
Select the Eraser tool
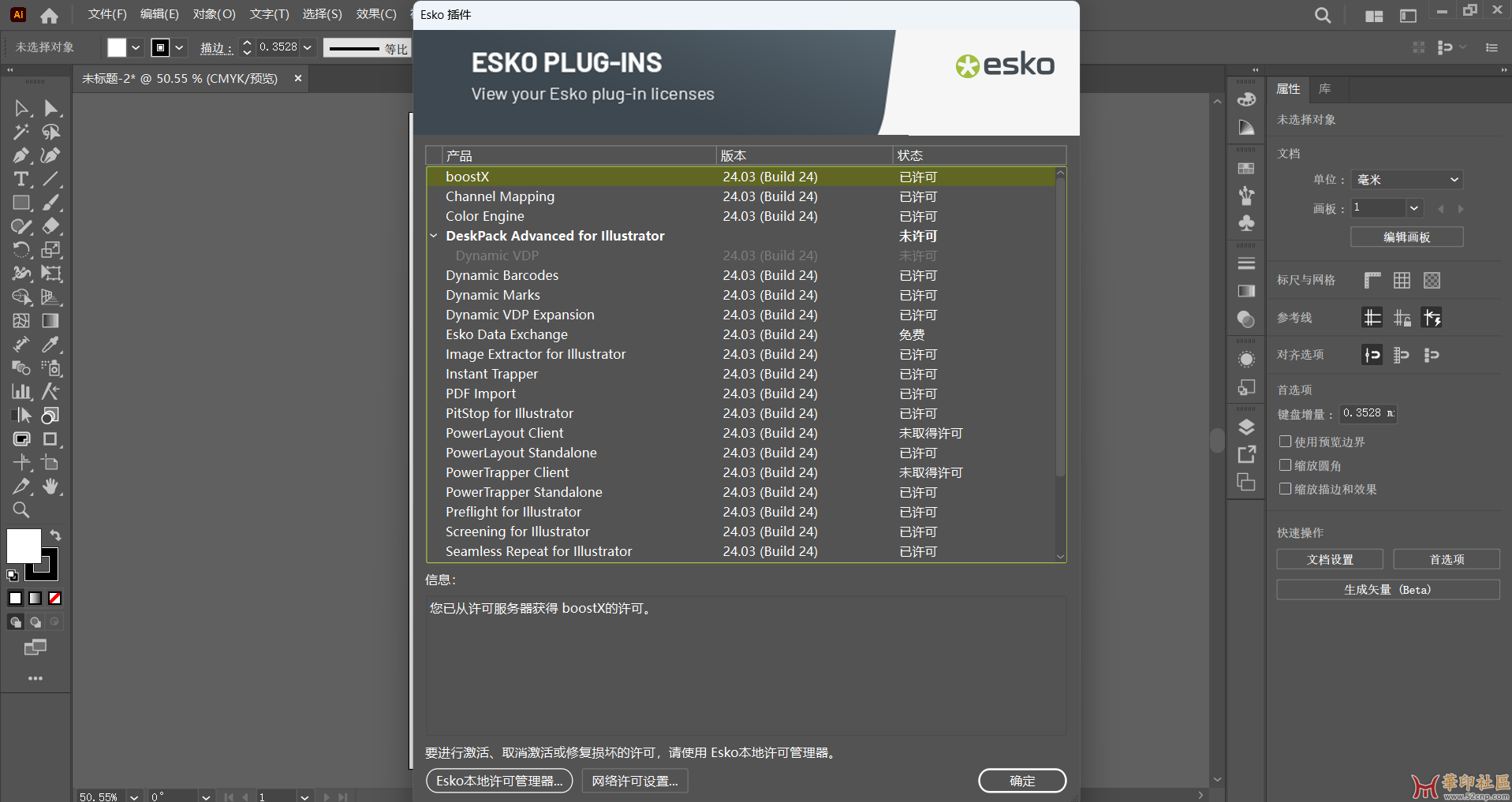pos(51,226)
